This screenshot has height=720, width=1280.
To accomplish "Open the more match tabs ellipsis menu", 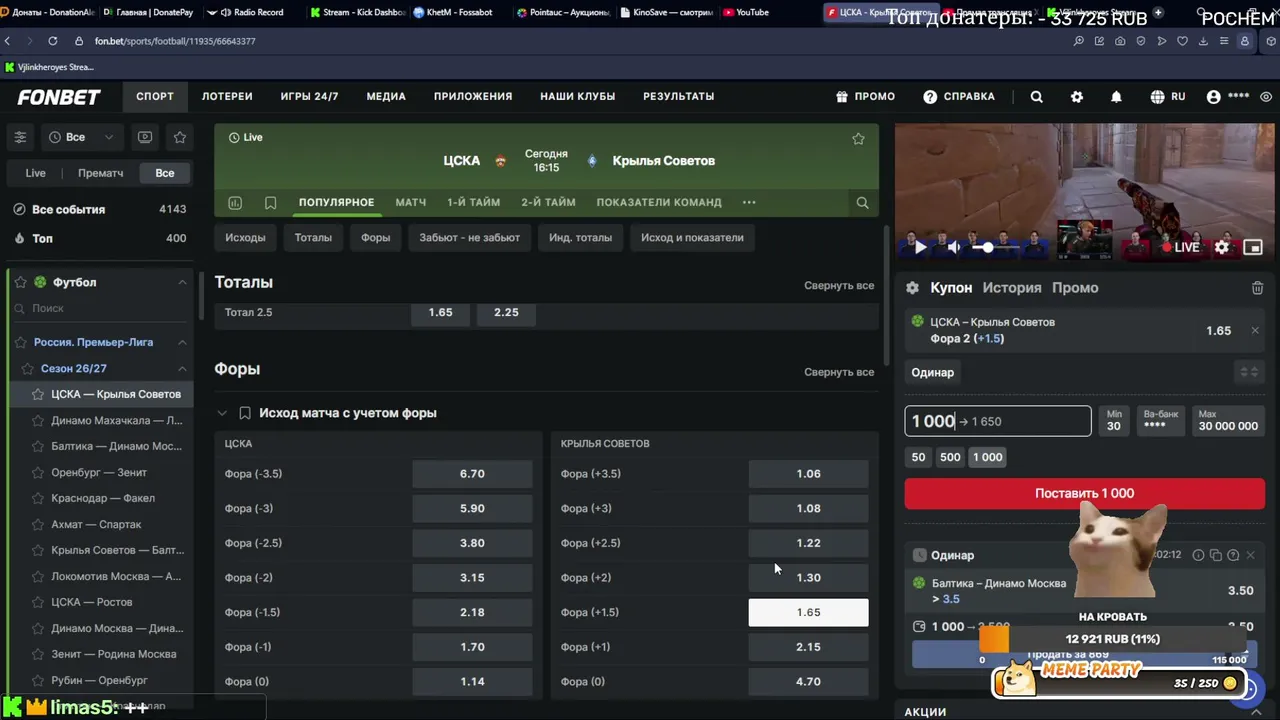I will tap(749, 202).
